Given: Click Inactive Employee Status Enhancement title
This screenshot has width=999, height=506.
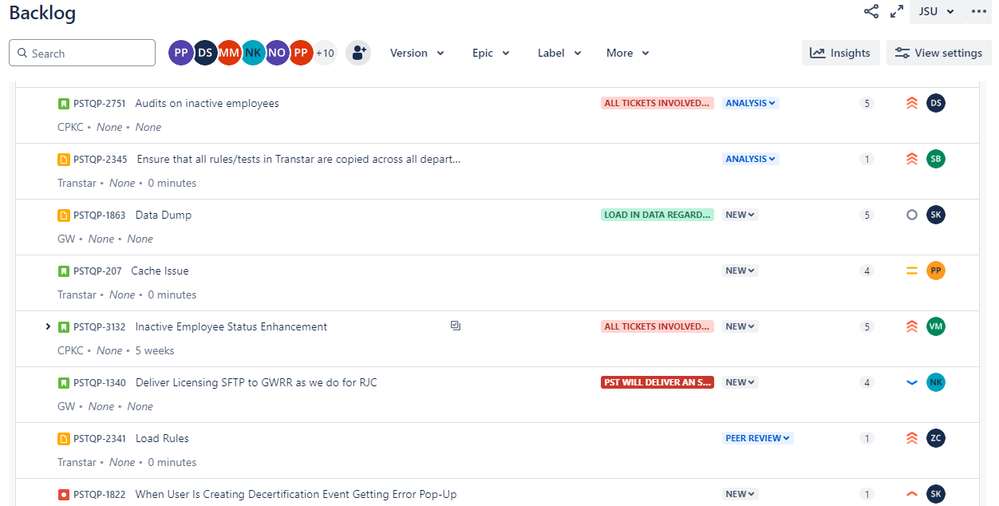Looking at the screenshot, I should 231,327.
